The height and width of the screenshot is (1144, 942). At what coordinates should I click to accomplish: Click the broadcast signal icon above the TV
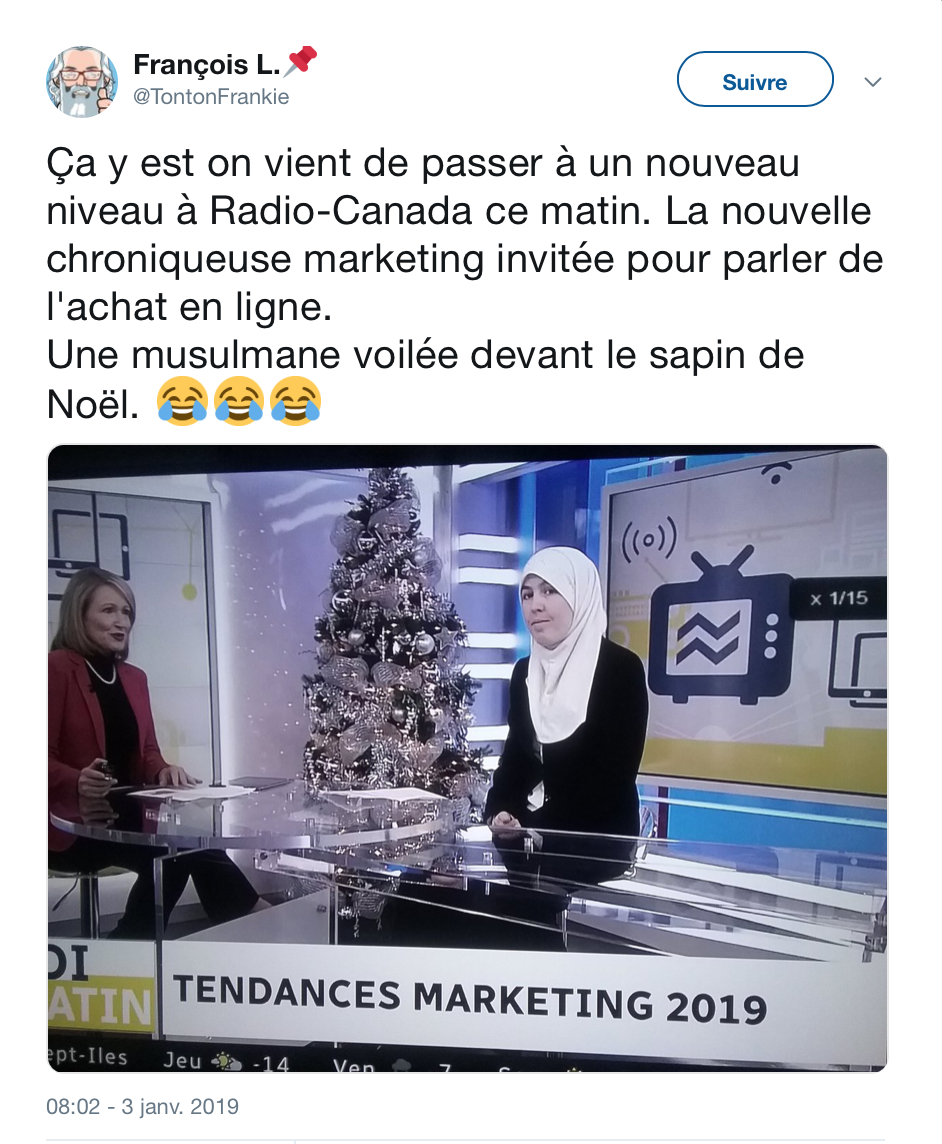(x=649, y=539)
